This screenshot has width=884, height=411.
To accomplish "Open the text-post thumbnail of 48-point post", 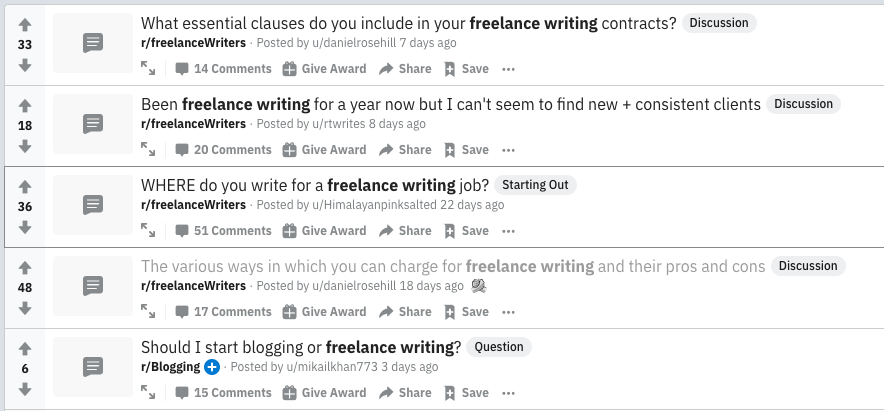I will point(92,286).
